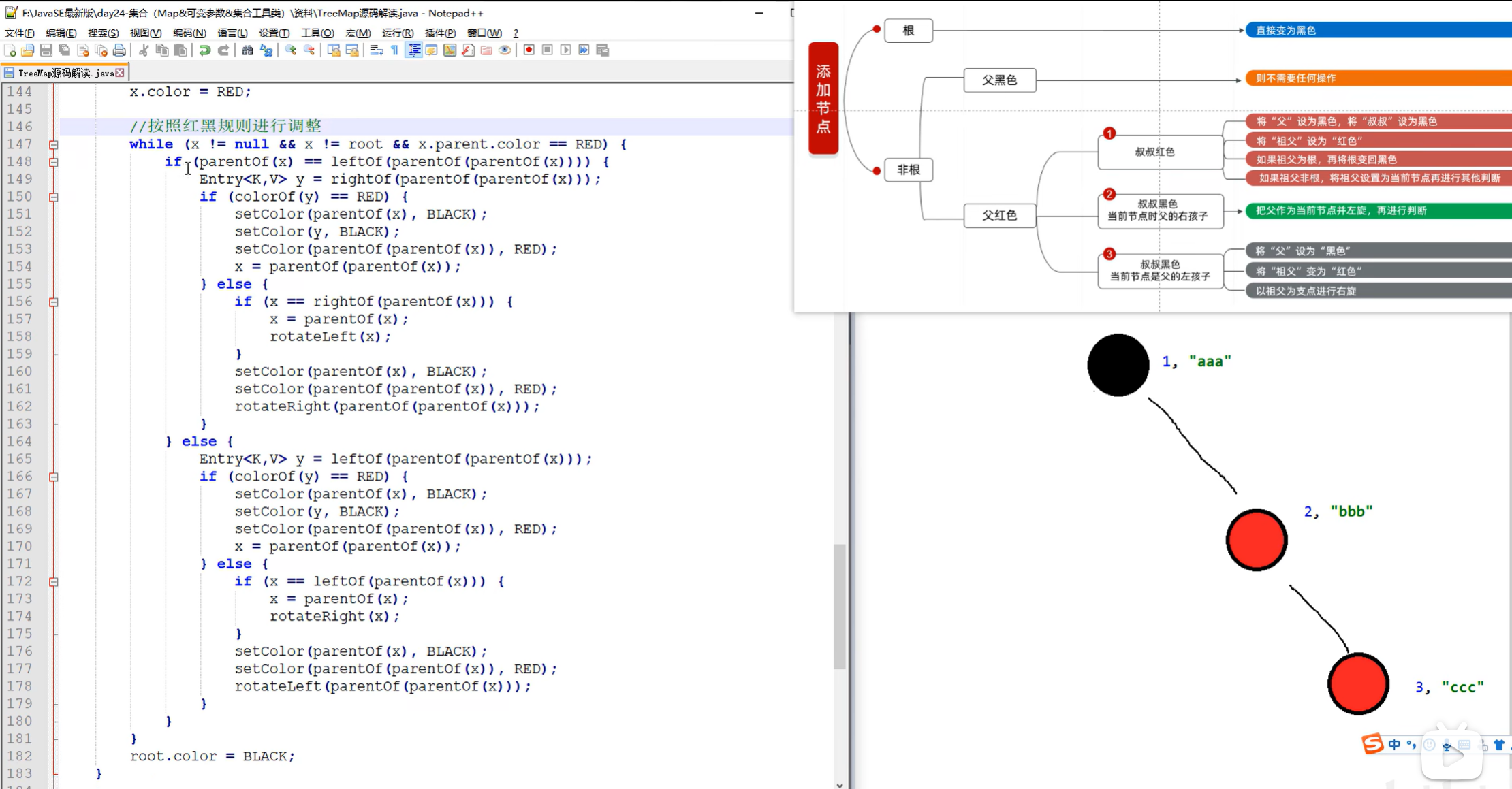Click Sogou IME 中 language switch button

[1394, 745]
